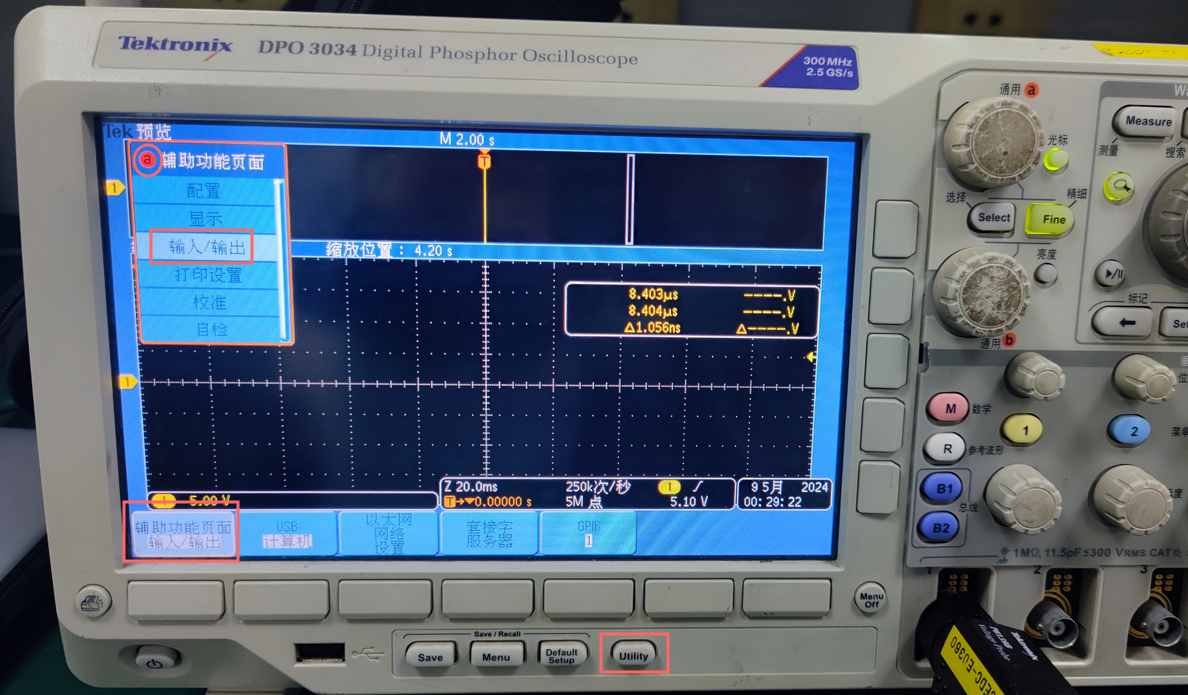Touch the small knob above the yellow 1 button
This screenshot has height=695, width=1188.
1036,375
